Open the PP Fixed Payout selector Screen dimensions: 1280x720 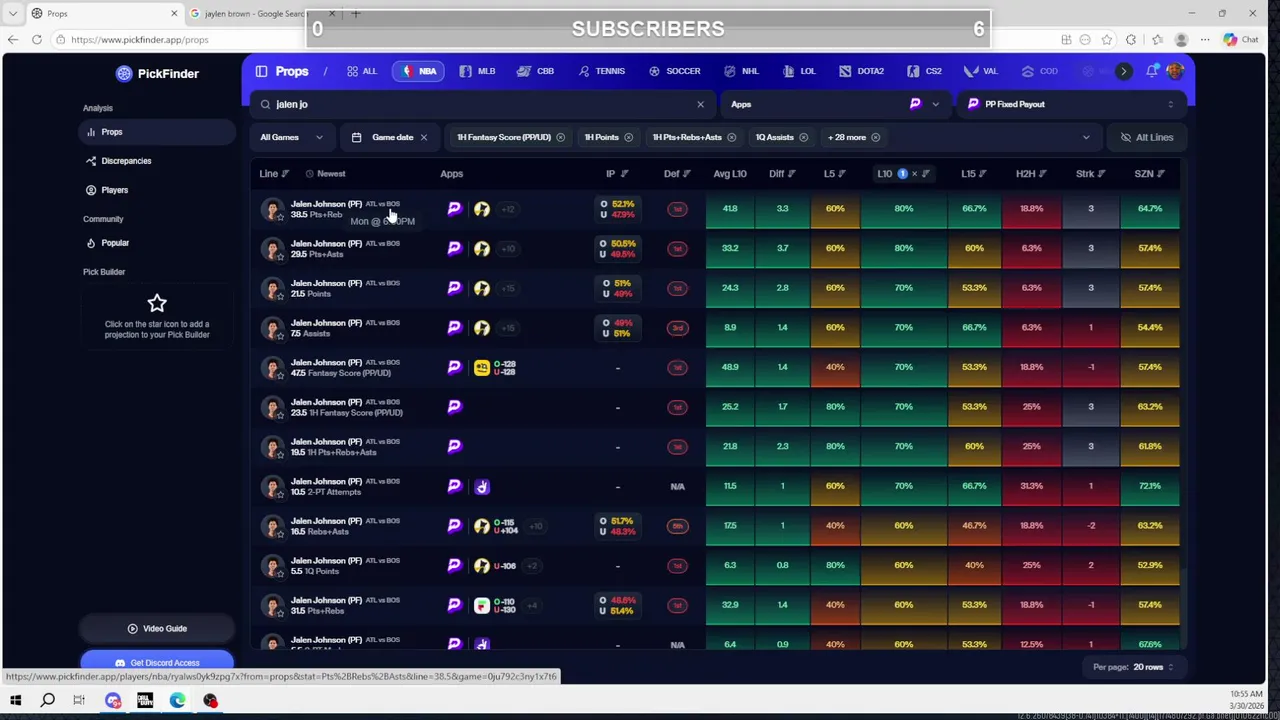pyautogui.click(x=1071, y=104)
